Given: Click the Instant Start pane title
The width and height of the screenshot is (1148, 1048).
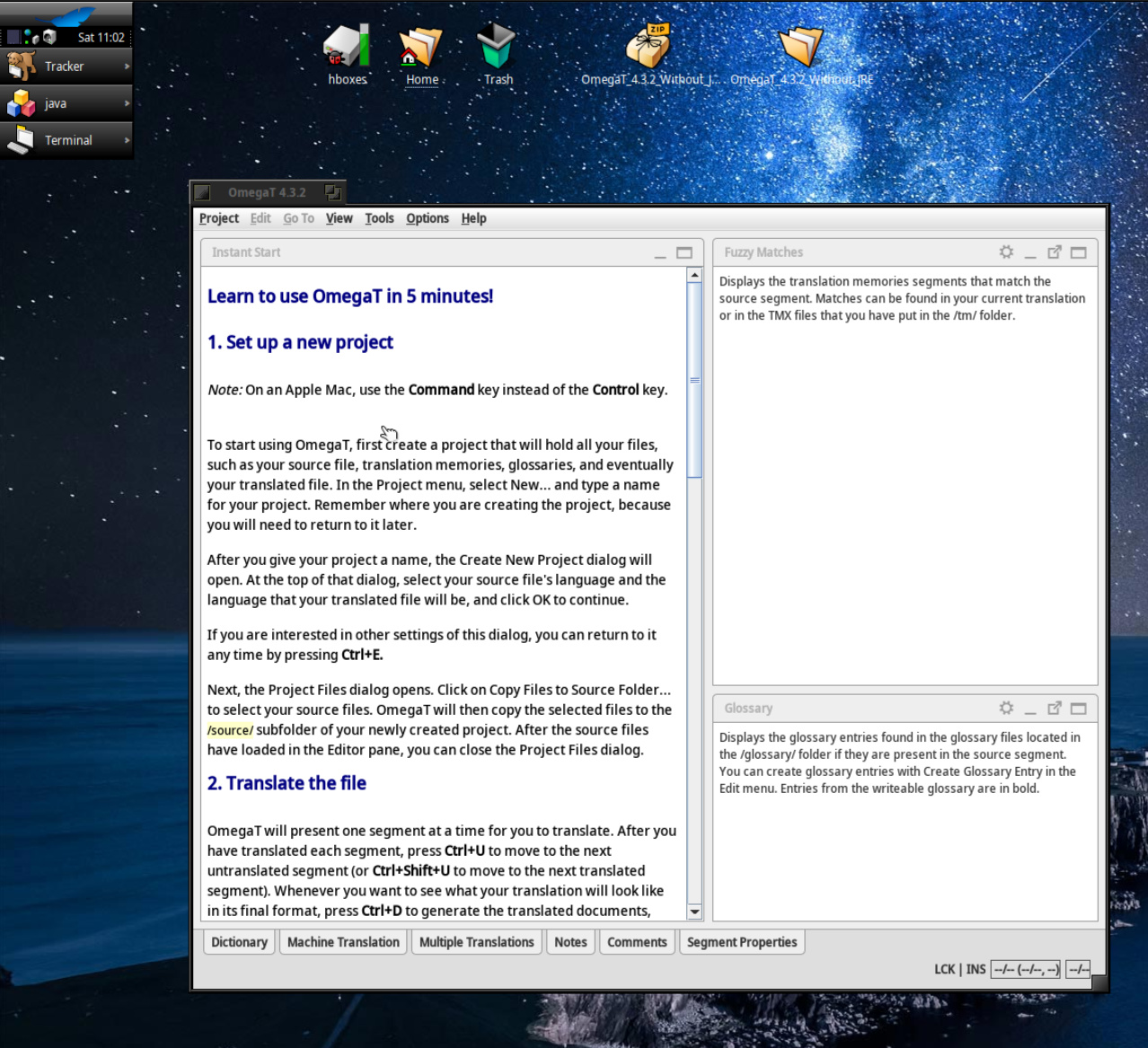Looking at the screenshot, I should point(246,252).
